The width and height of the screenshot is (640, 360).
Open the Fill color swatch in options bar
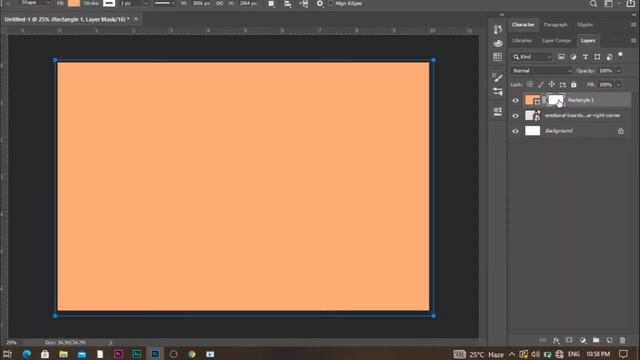[x=74, y=3]
